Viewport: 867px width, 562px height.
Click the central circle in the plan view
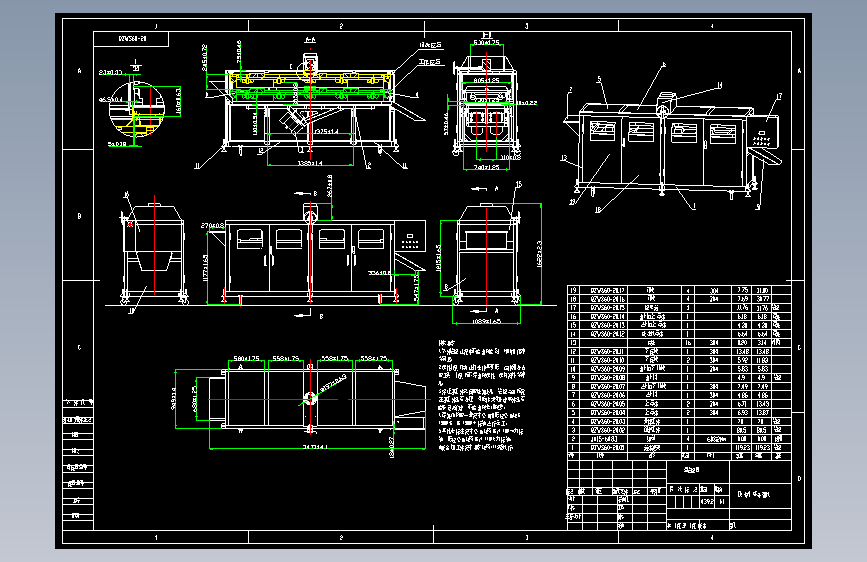pyautogui.click(x=310, y=398)
